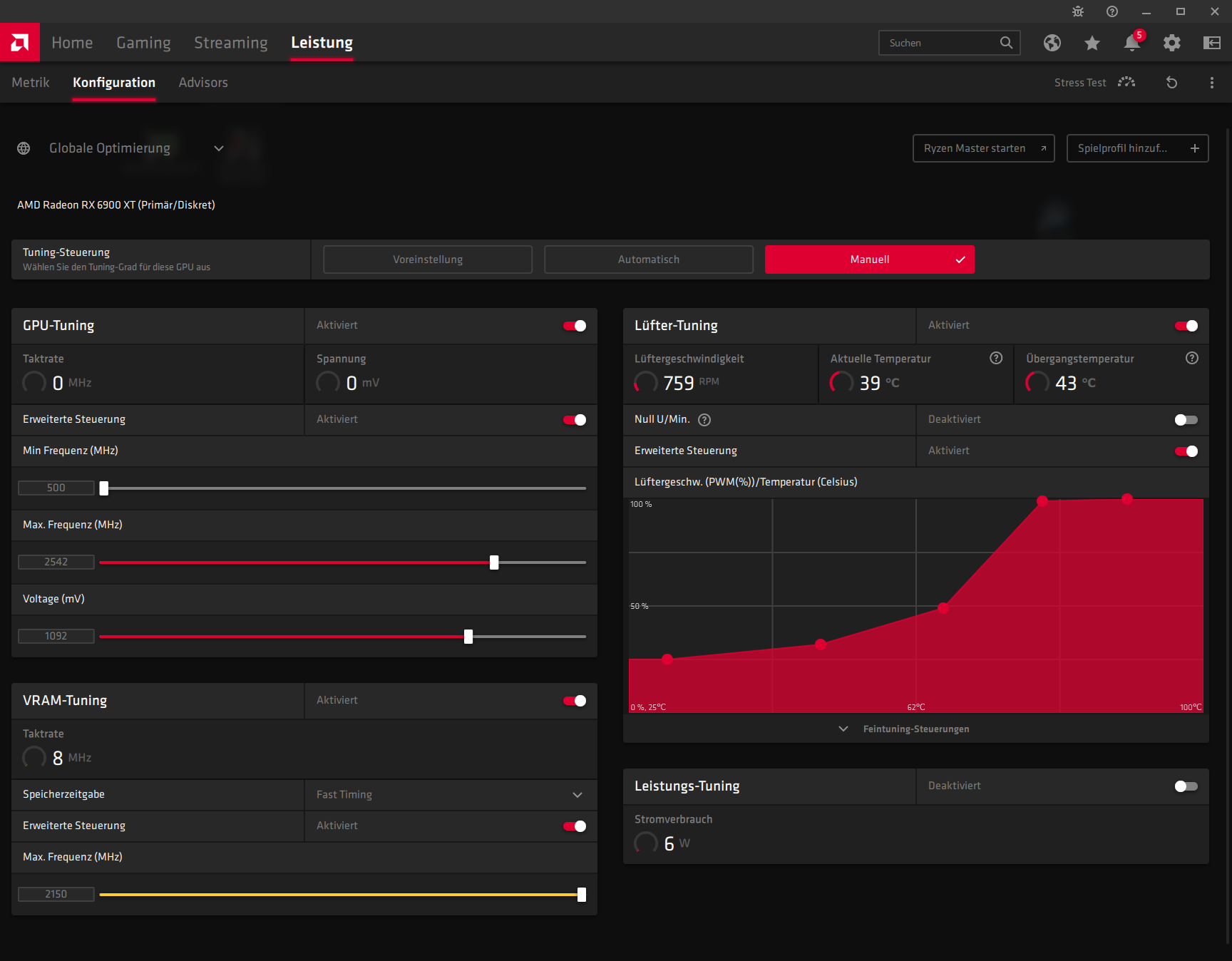Click the Voltage value box 1092
The width and height of the screenshot is (1232, 961).
tap(56, 637)
